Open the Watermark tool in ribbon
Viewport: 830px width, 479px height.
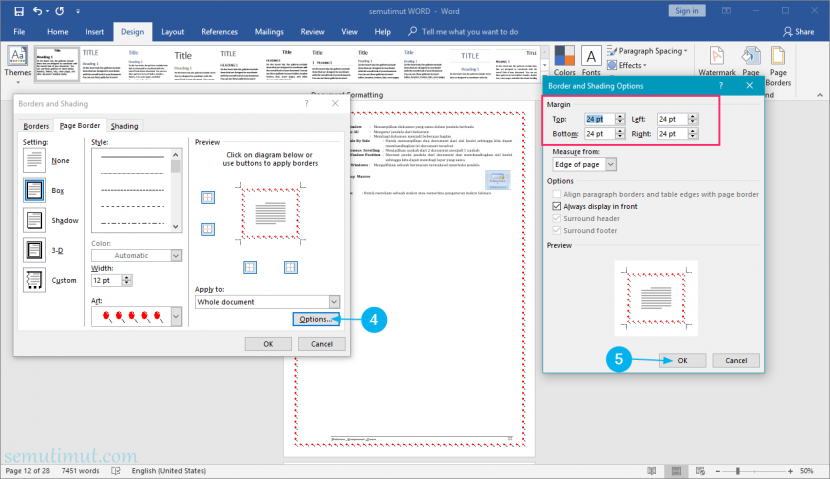pos(717,61)
